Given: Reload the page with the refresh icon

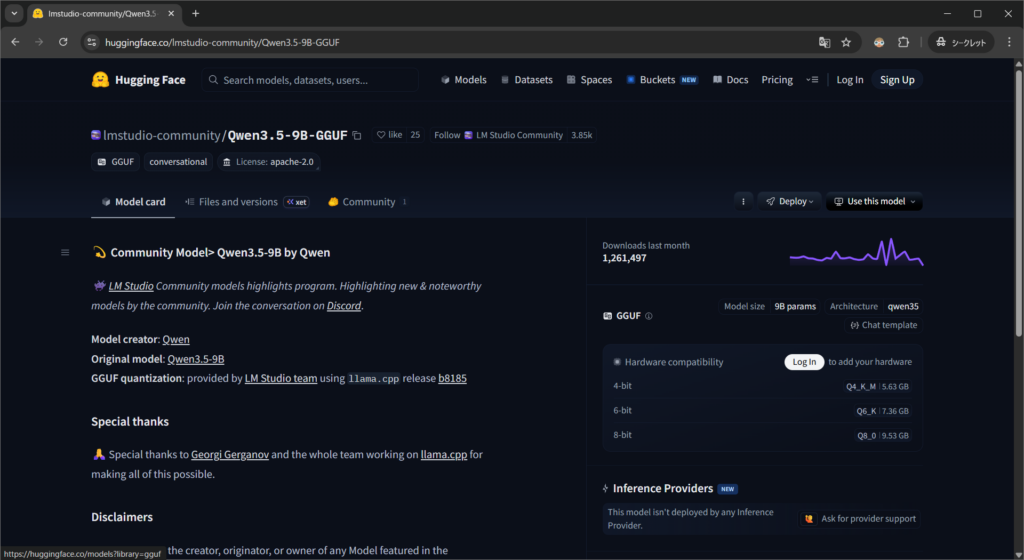Looking at the screenshot, I should [x=63, y=42].
